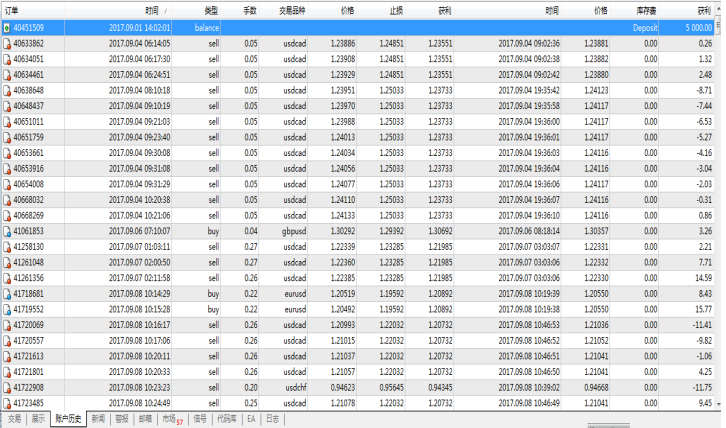Click the buy order icon next to 41718681
This screenshot has width=726, height=428.
pos(7,294)
